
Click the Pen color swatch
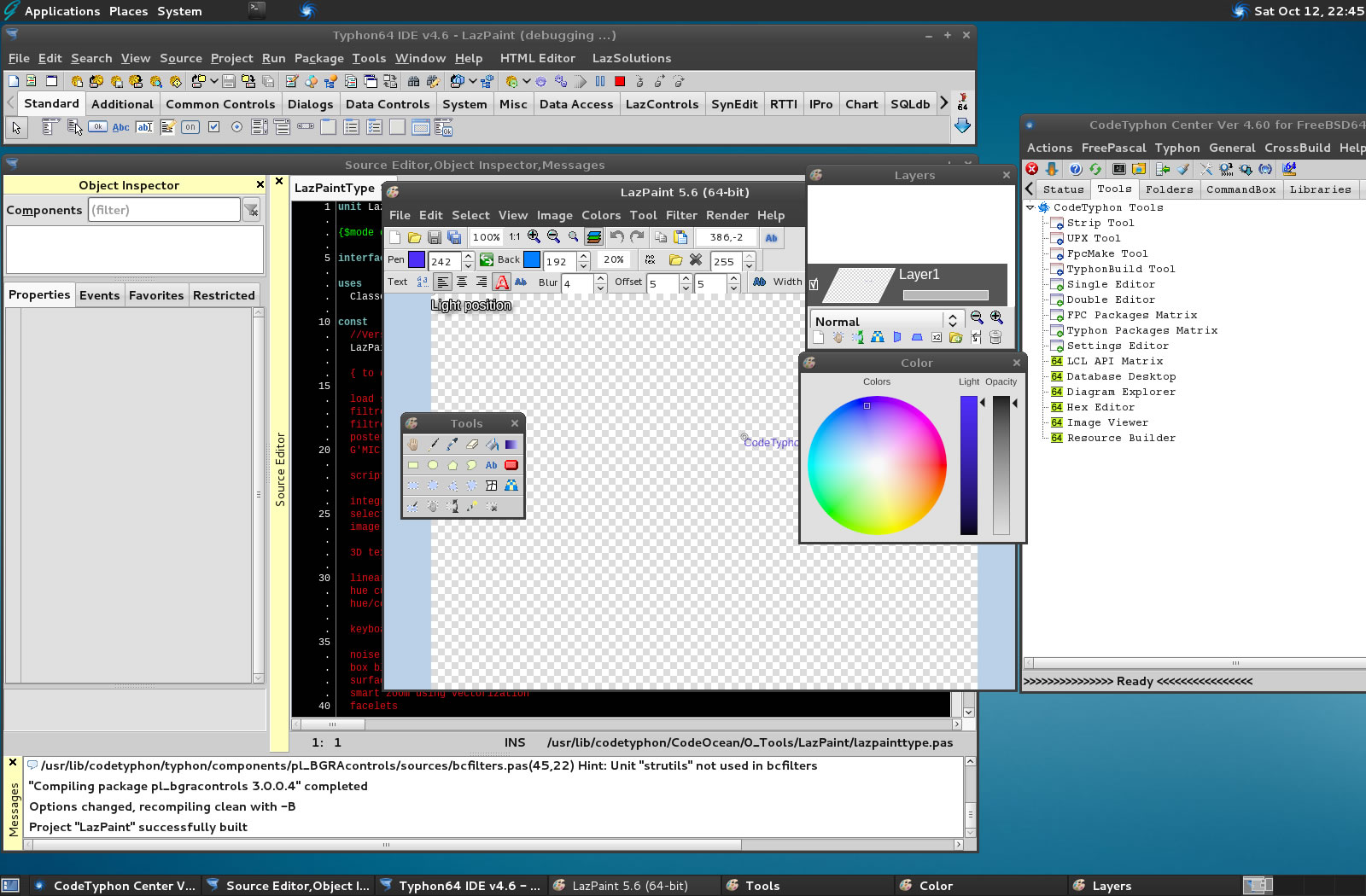coord(417,259)
